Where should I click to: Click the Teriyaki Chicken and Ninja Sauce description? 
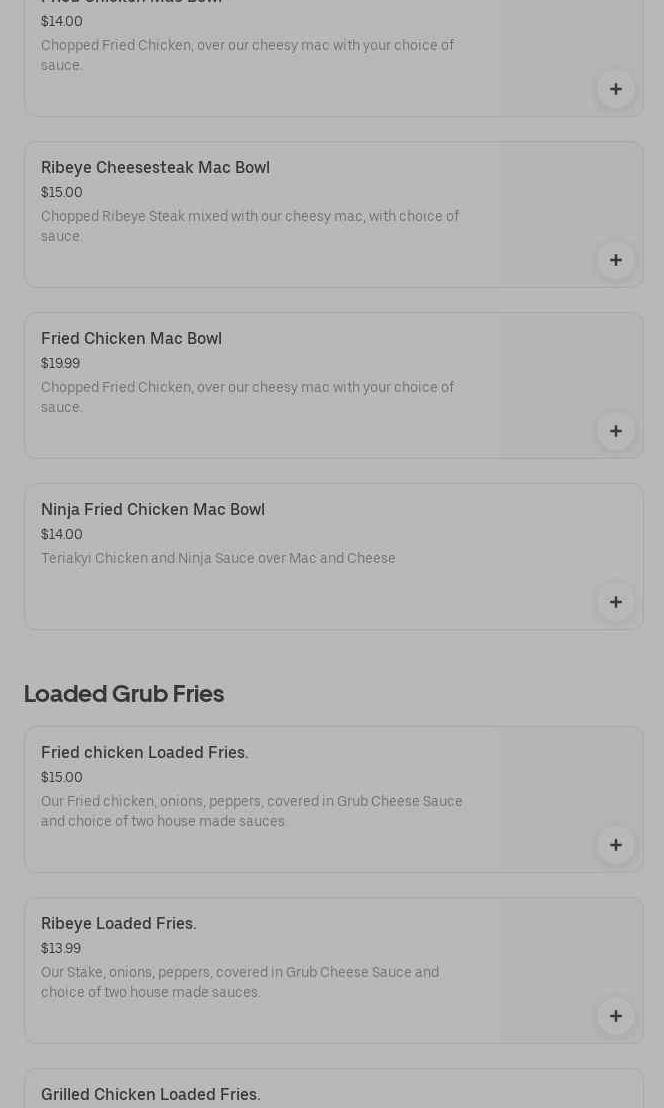tap(218, 559)
